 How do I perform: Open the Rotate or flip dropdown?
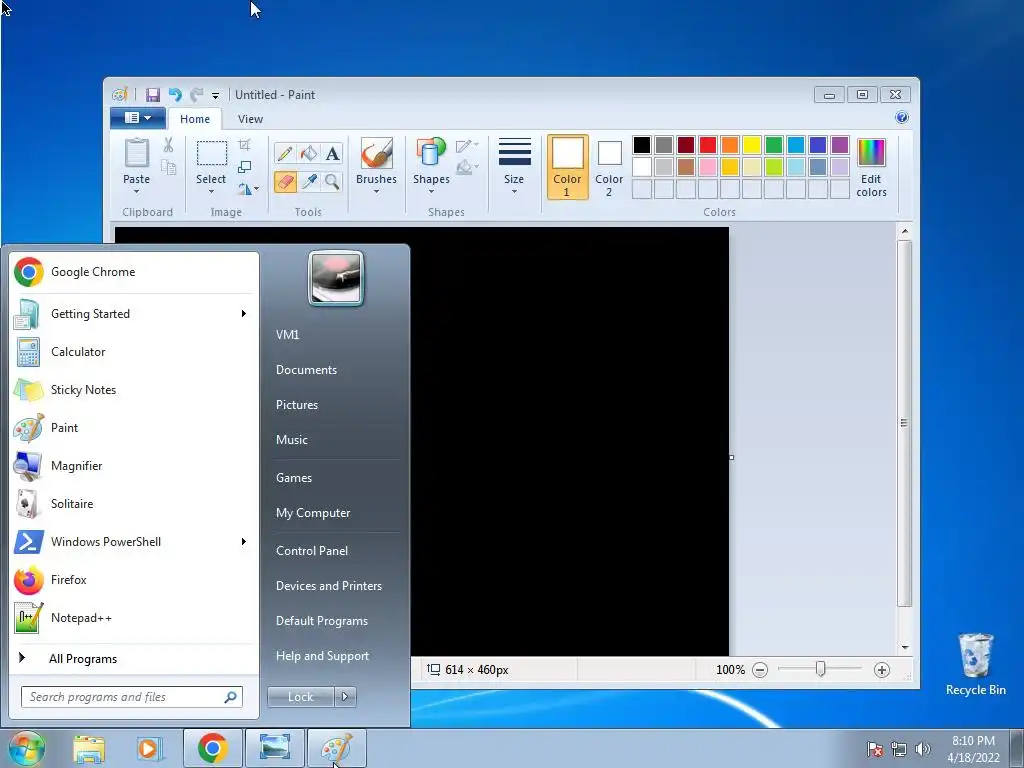(x=248, y=189)
